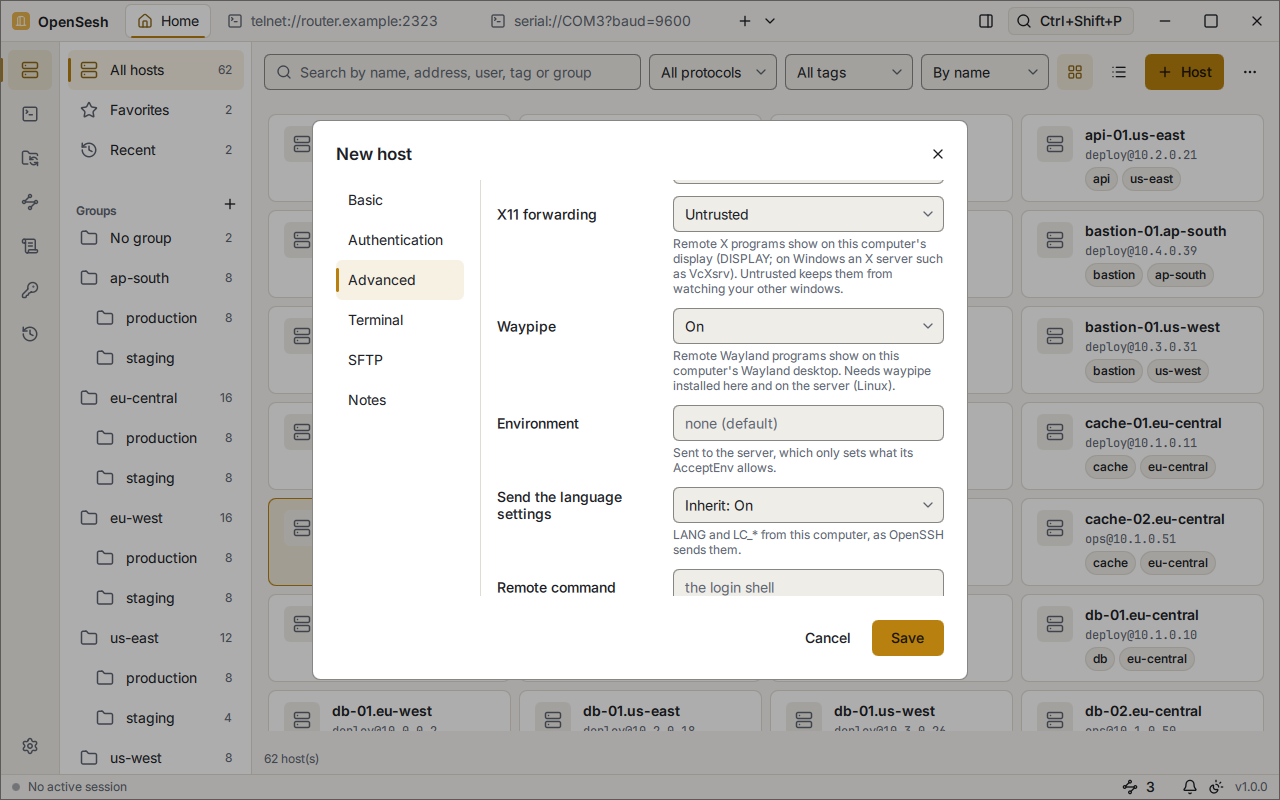
Task: Open the Hosts view in the activity bar
Action: coord(29,70)
